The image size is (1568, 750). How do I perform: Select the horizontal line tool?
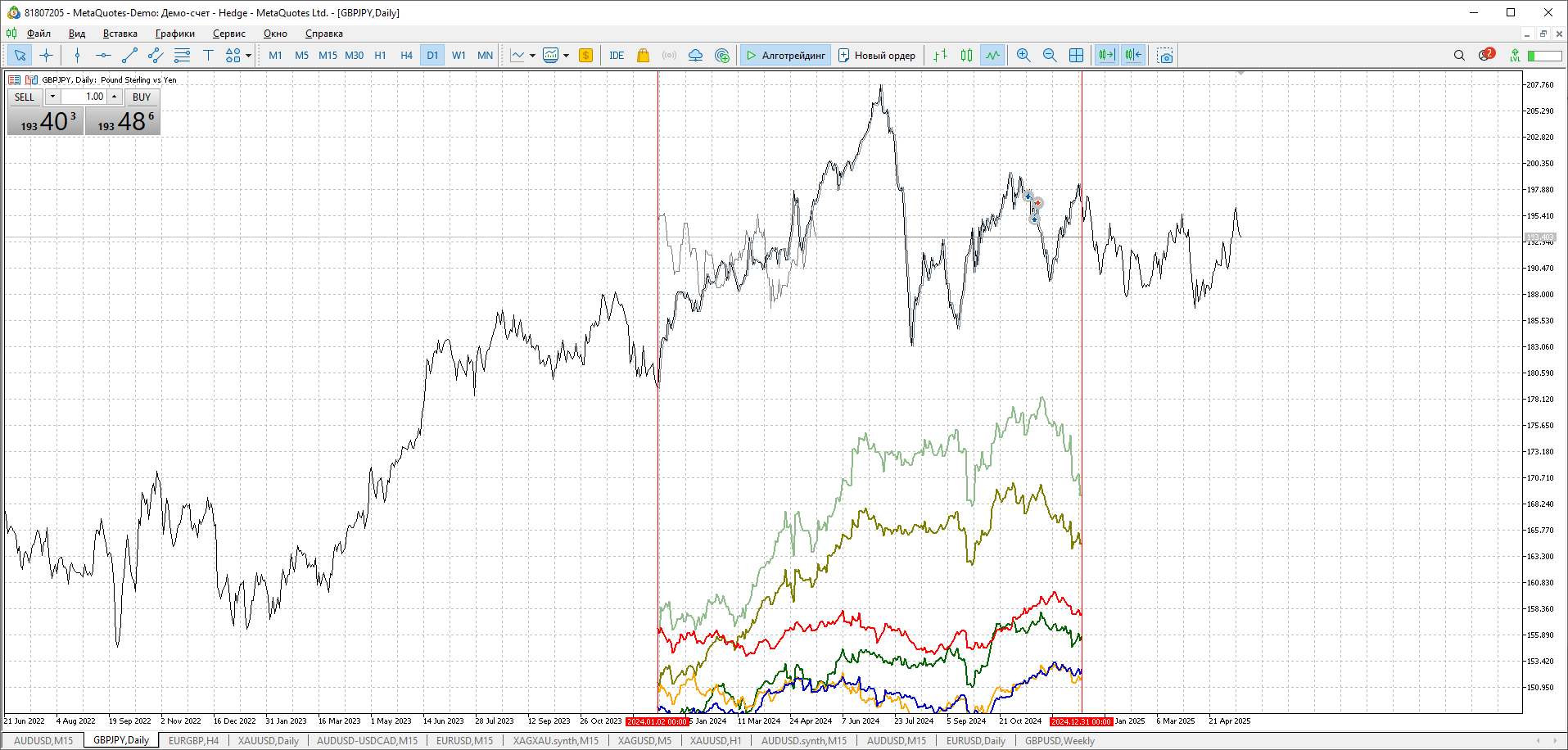[x=103, y=56]
